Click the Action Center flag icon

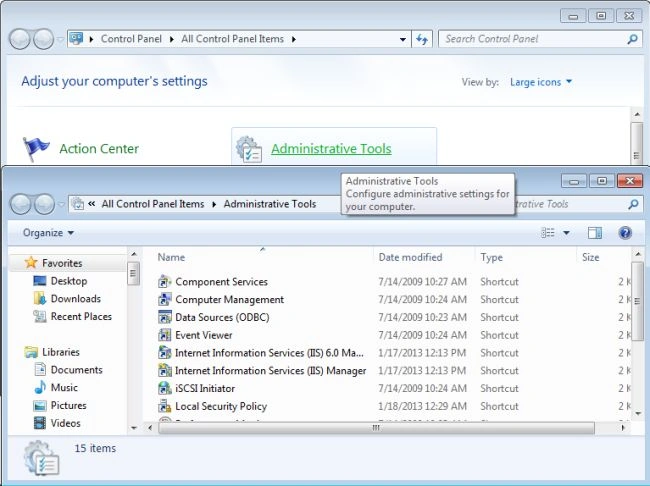(36, 149)
